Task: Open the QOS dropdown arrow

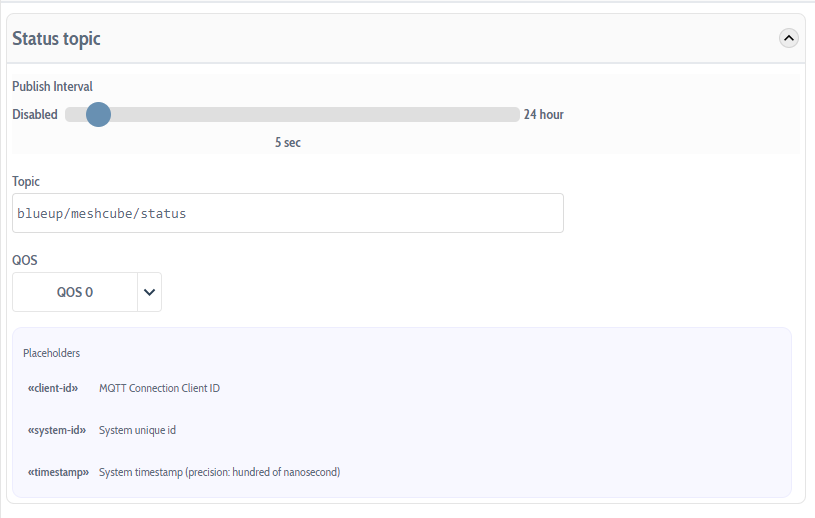Action: (149, 292)
